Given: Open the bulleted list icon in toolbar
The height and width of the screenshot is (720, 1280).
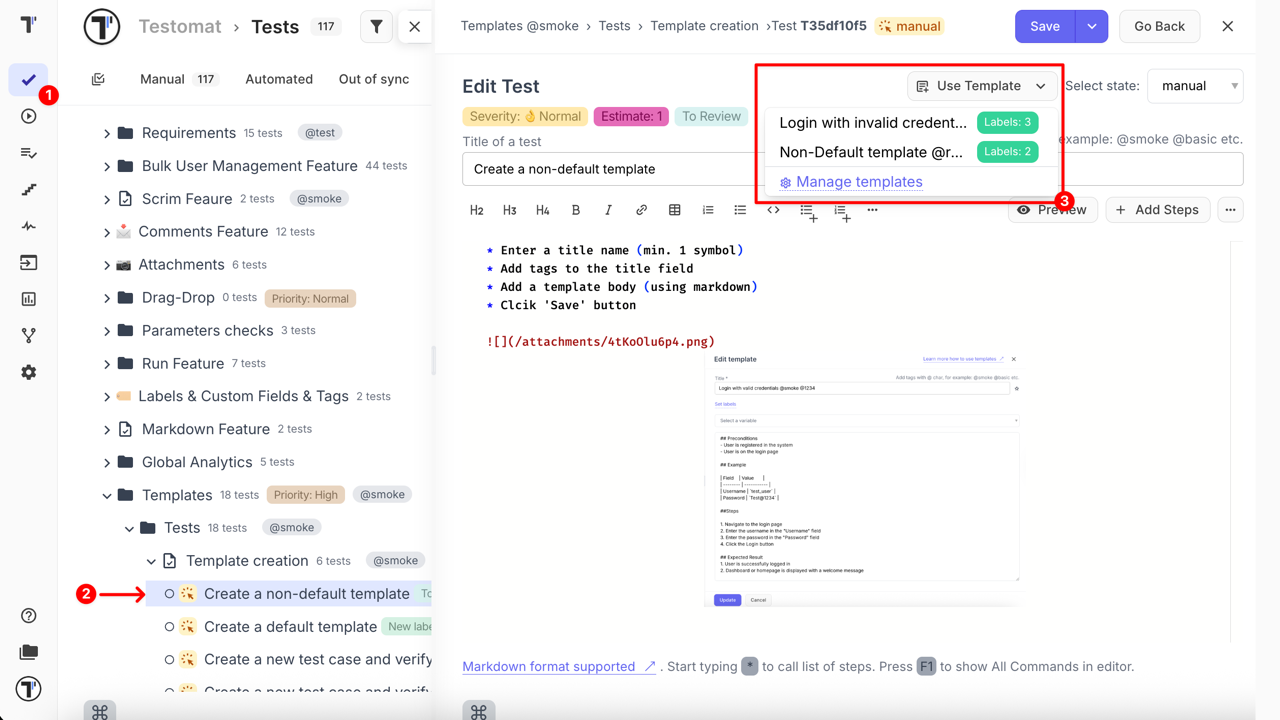Looking at the screenshot, I should (741, 210).
